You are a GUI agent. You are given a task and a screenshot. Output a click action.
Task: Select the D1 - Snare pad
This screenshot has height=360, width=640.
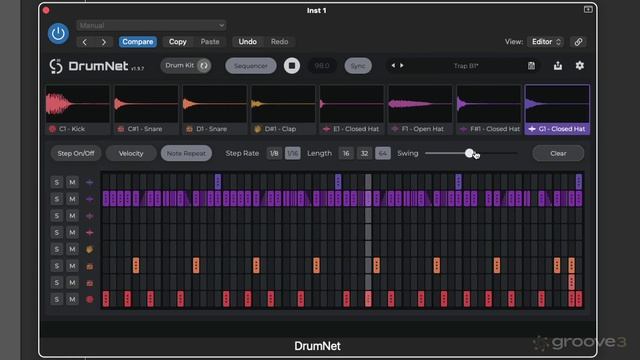click(x=215, y=109)
